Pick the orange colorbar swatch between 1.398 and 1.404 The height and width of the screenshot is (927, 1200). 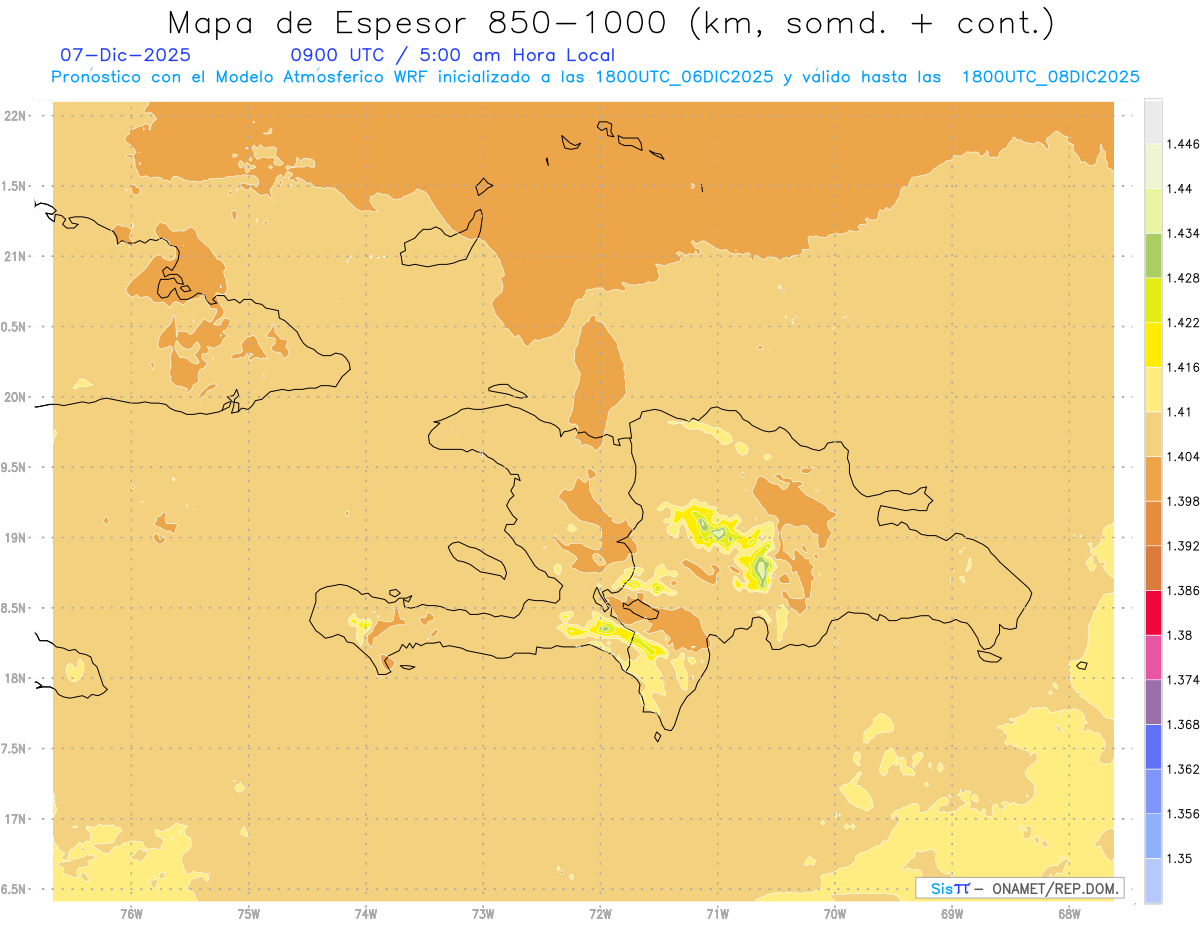tap(1153, 479)
